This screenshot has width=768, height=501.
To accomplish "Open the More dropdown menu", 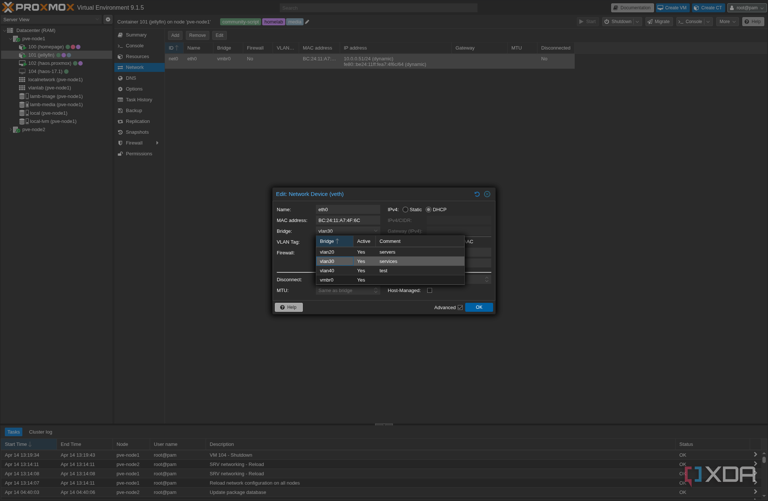I will pyautogui.click(x=727, y=22).
